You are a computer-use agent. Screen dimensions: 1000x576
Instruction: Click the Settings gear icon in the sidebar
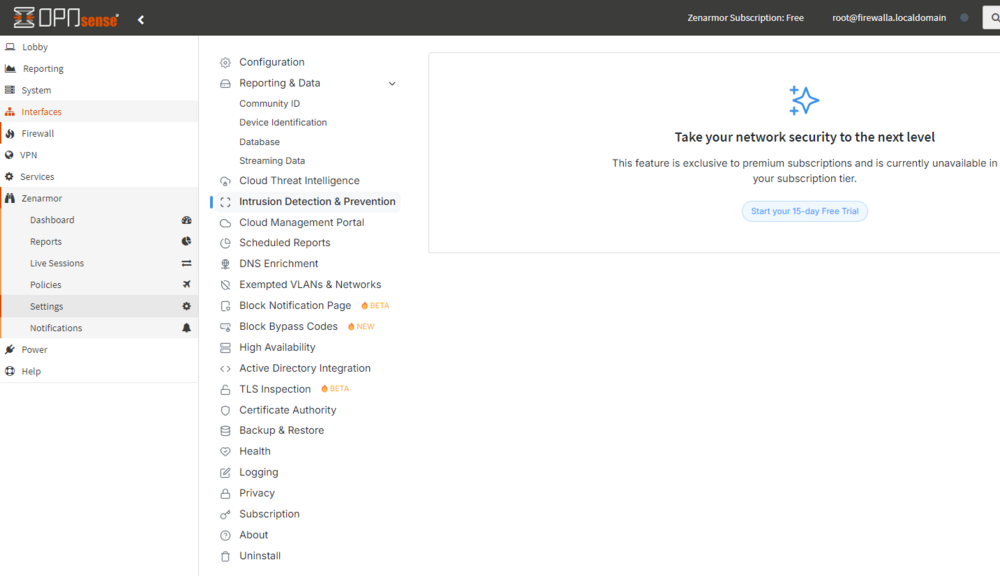[186, 306]
